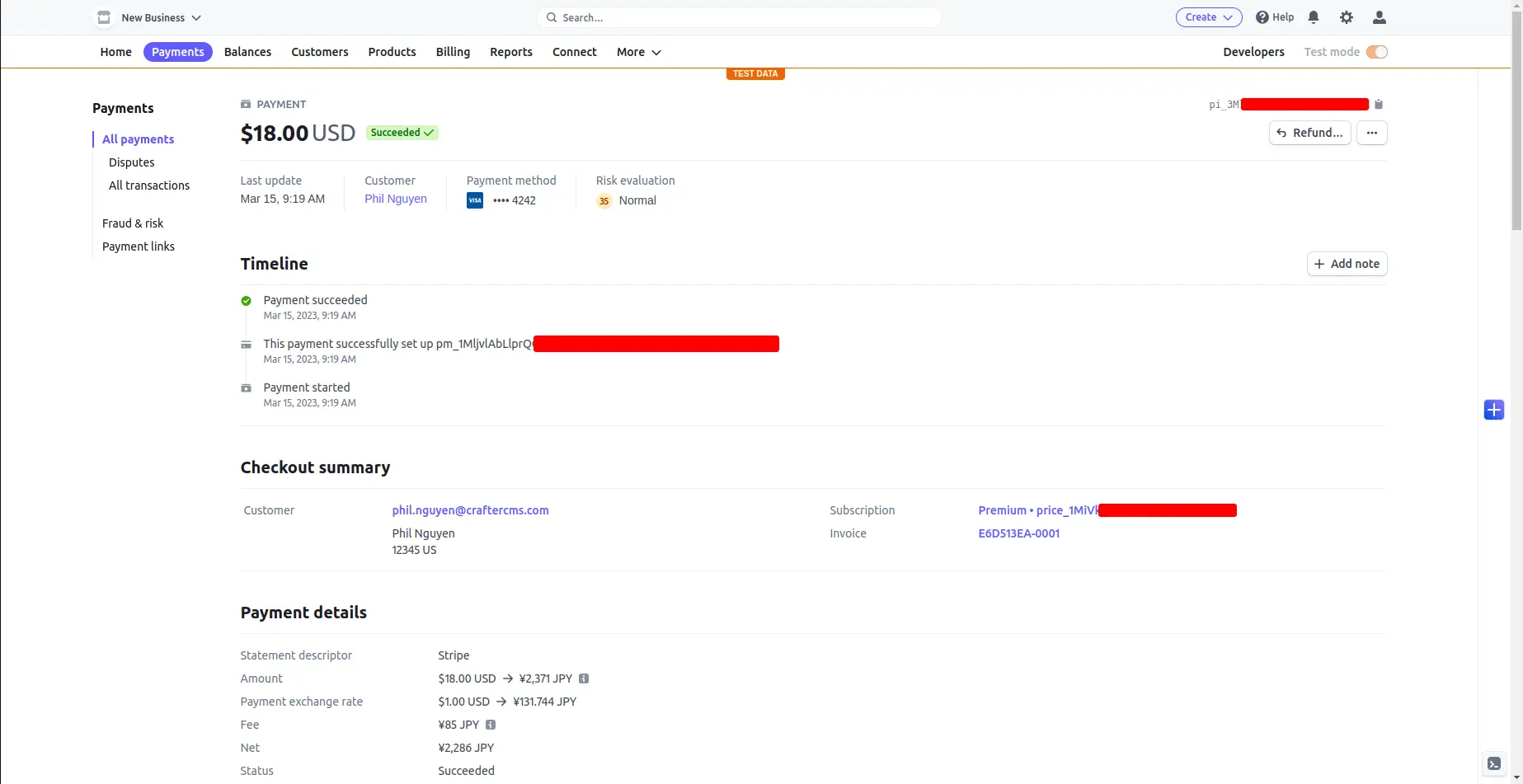Click the Refund button

1309,133
